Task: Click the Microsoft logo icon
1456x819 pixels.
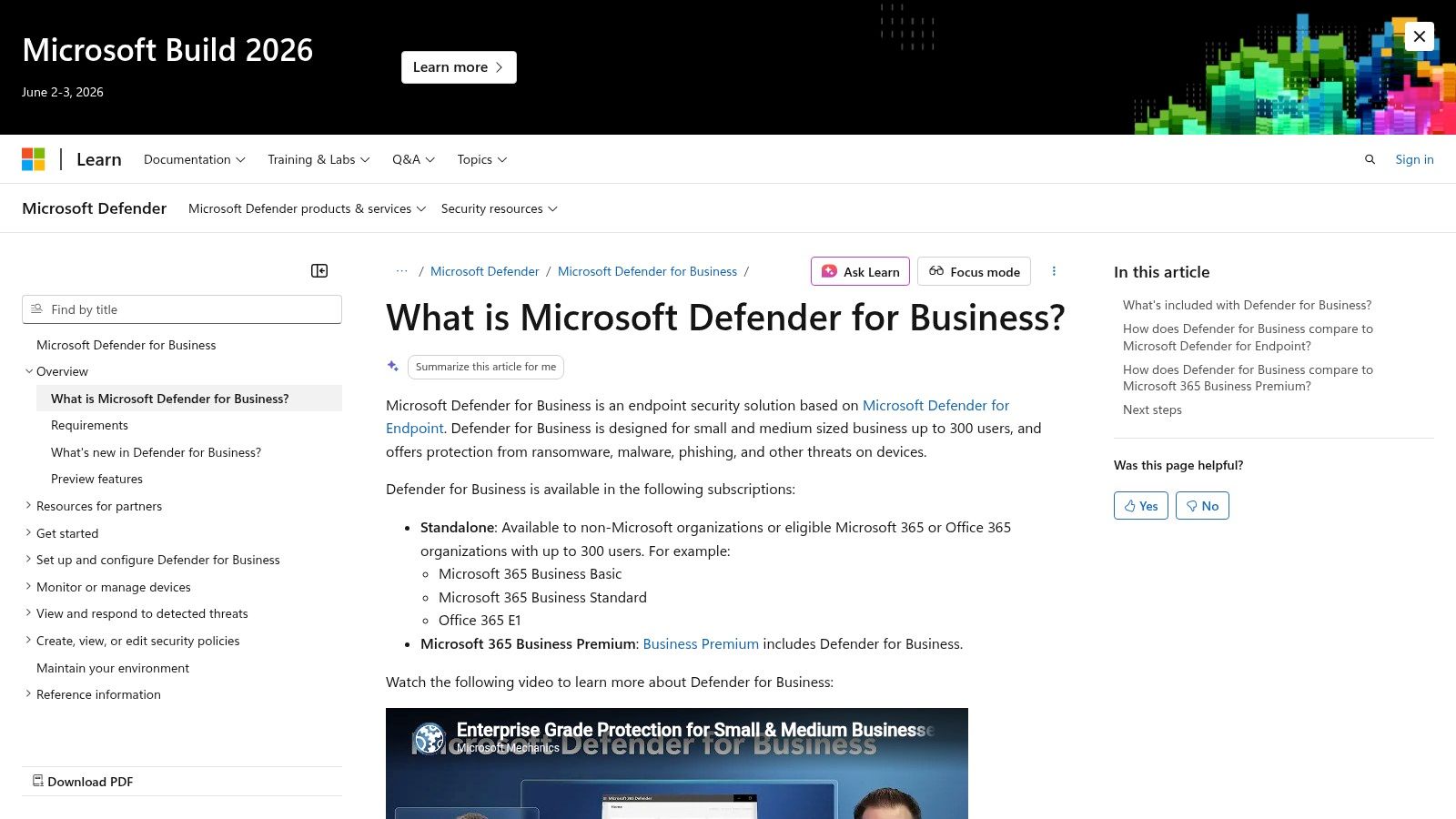Action: (34, 159)
